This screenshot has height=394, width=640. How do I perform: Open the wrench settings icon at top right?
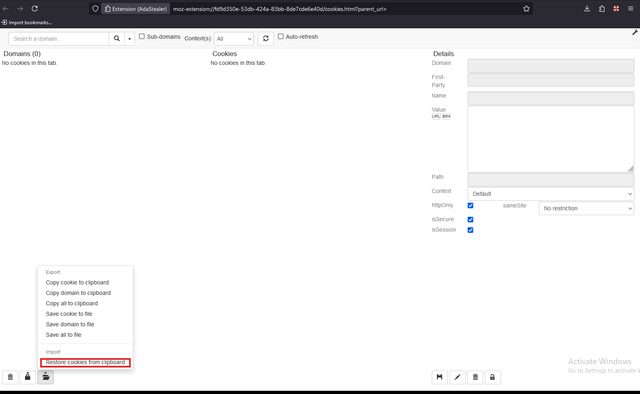click(x=635, y=32)
